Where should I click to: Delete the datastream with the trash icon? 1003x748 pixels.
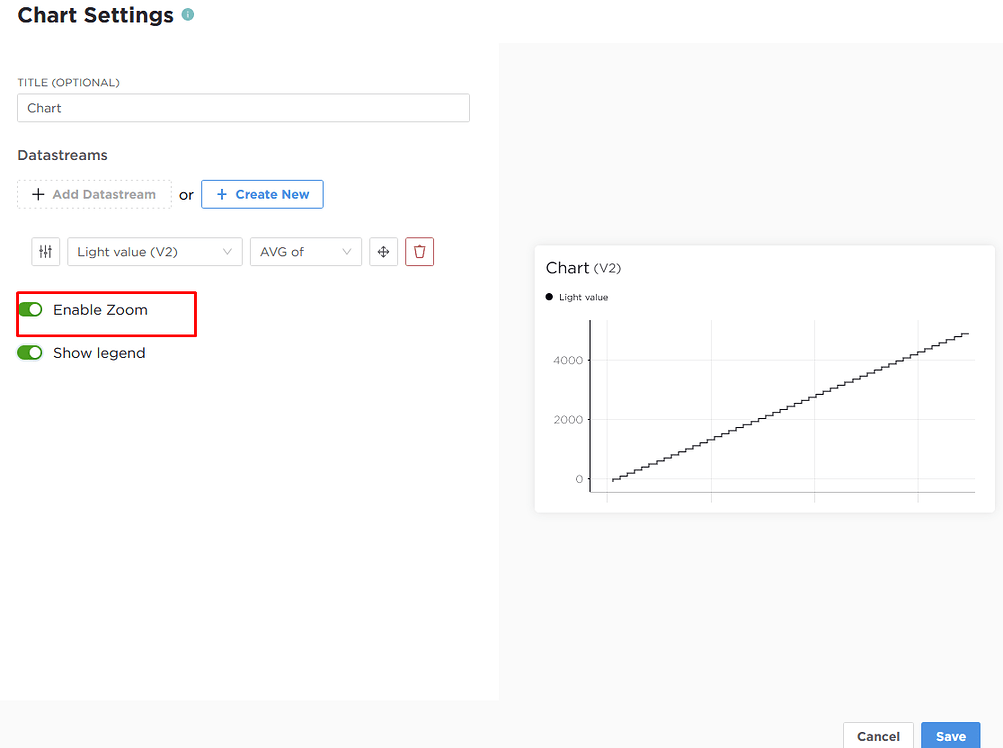click(418, 251)
